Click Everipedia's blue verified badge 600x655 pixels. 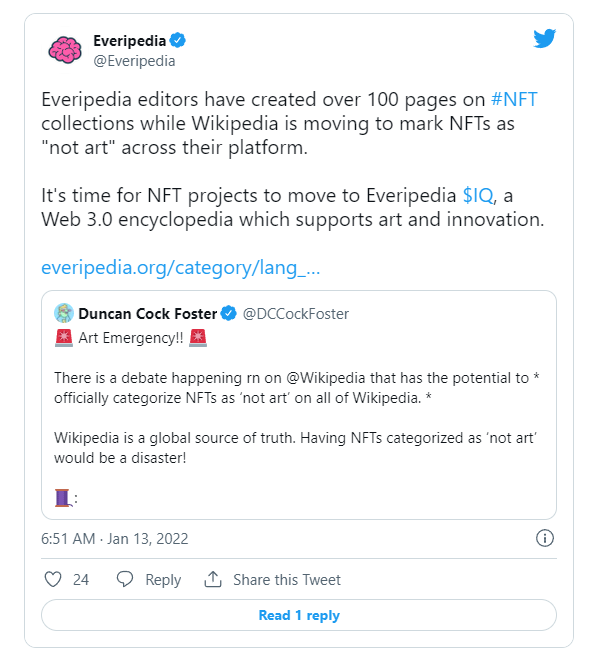(178, 41)
